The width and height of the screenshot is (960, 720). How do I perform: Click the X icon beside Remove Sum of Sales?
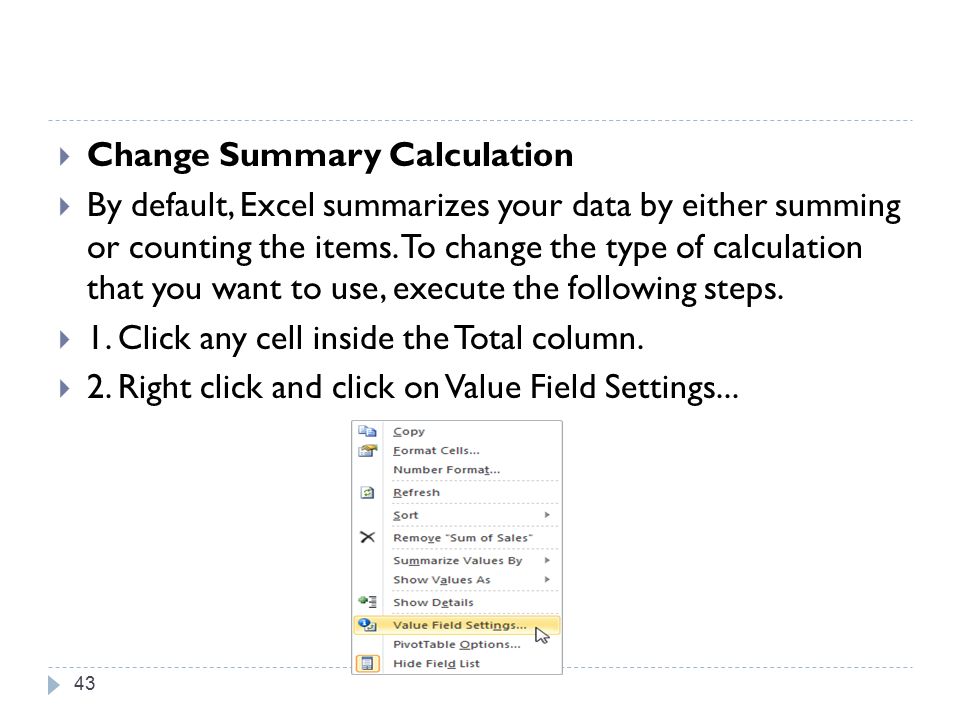[367, 538]
